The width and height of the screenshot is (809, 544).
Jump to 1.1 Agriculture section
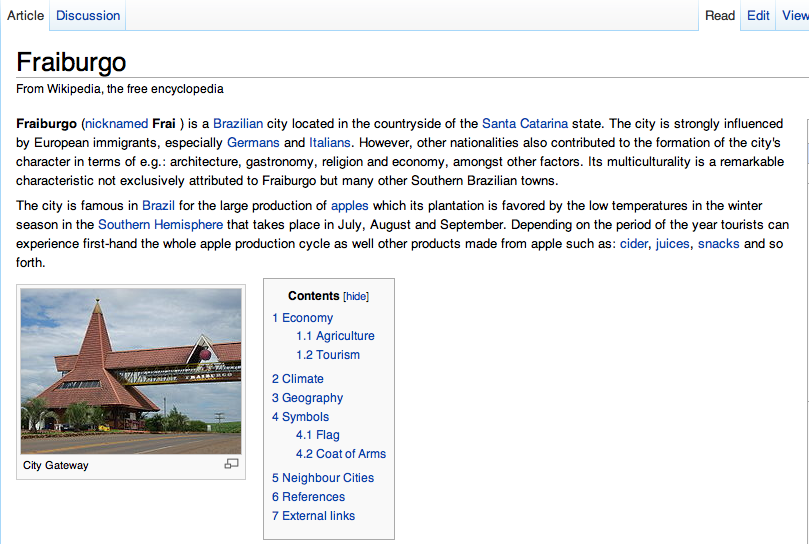click(335, 336)
